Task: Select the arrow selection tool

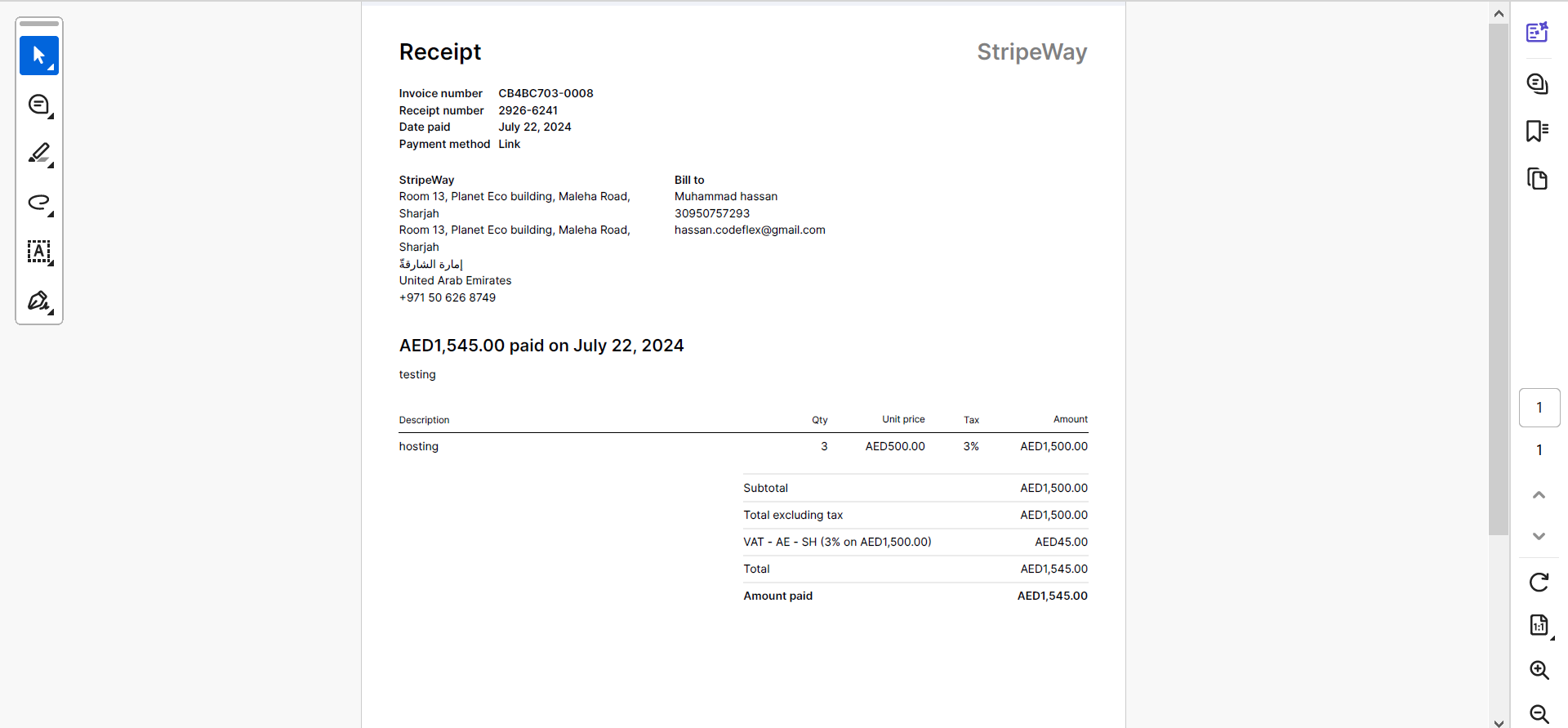Action: click(x=39, y=56)
